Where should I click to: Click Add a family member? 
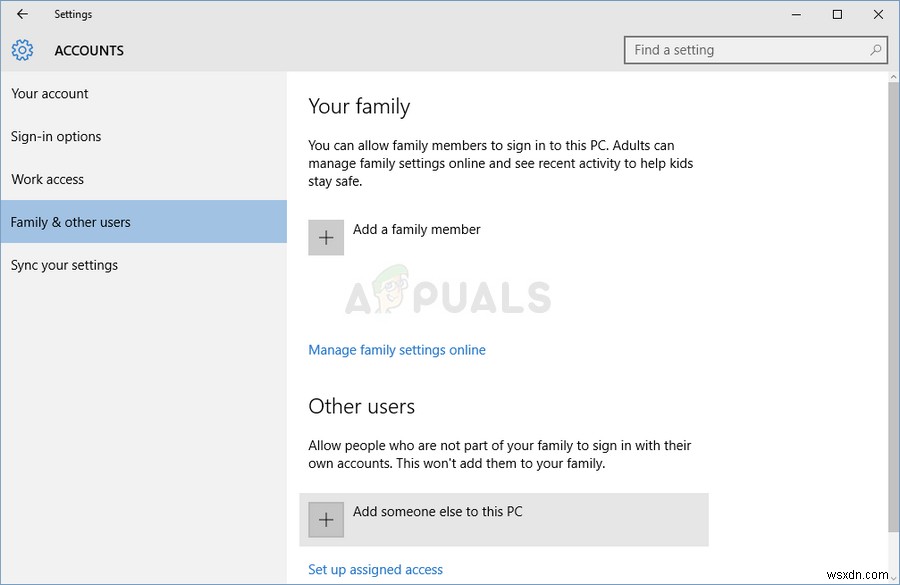pyautogui.click(x=417, y=229)
